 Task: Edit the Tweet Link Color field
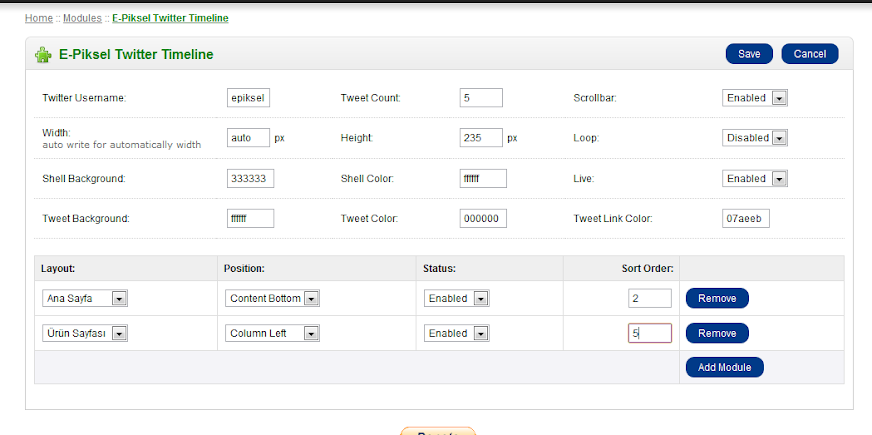(x=745, y=218)
